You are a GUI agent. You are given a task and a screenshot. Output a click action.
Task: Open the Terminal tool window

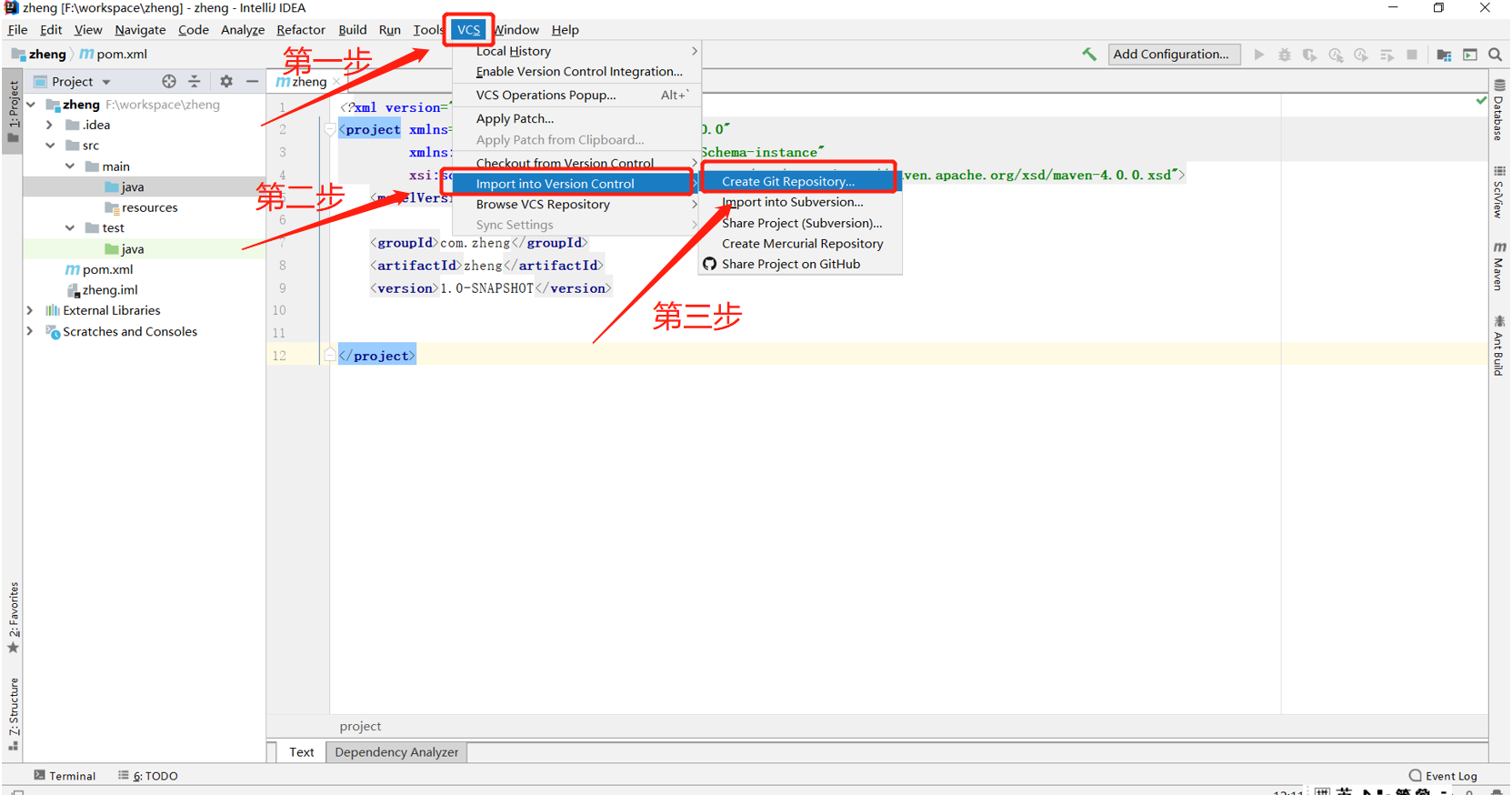tap(65, 776)
